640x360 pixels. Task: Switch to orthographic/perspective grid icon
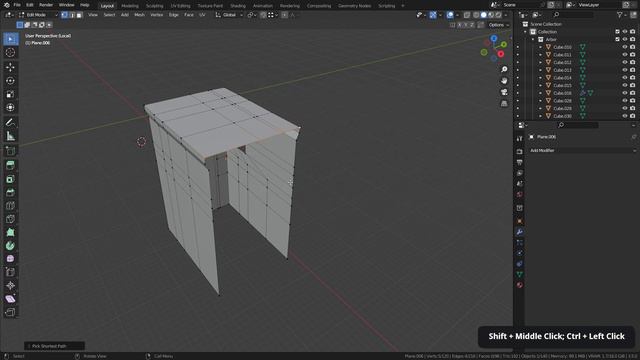[504, 104]
